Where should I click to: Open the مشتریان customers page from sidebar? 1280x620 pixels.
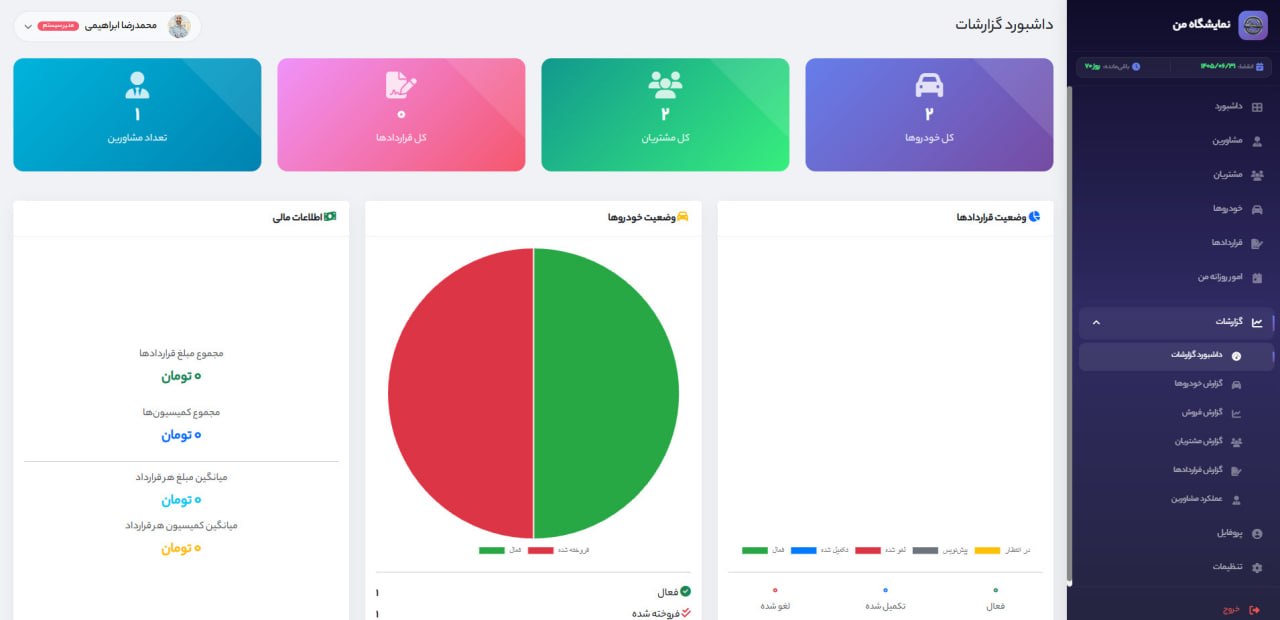[1176, 175]
